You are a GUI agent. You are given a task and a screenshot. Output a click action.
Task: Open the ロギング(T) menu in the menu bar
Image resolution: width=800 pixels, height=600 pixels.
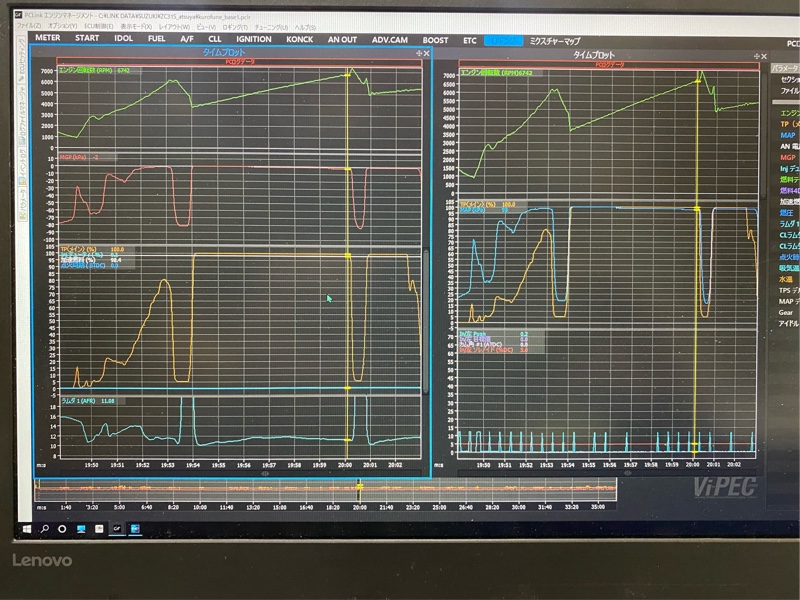[x=235, y=27]
